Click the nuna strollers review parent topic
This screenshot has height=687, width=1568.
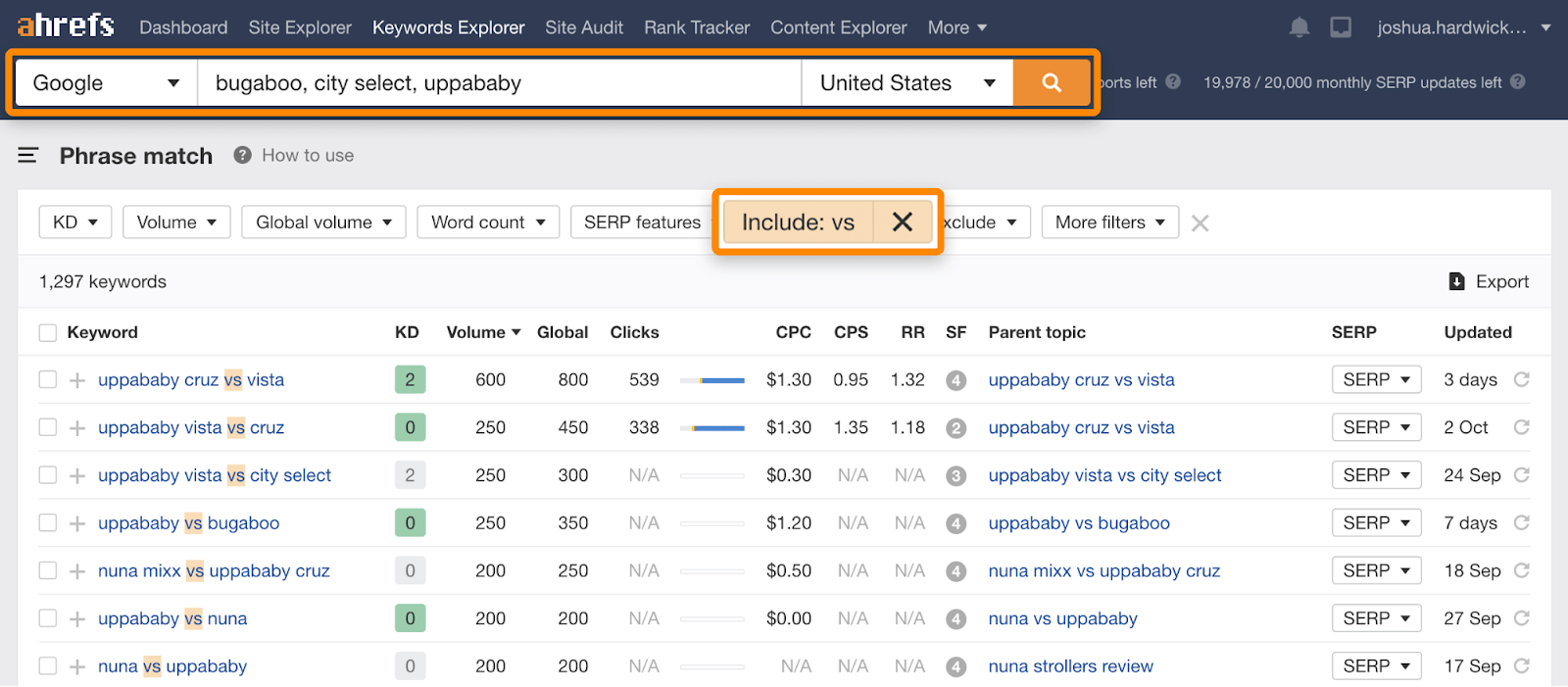(x=1070, y=666)
